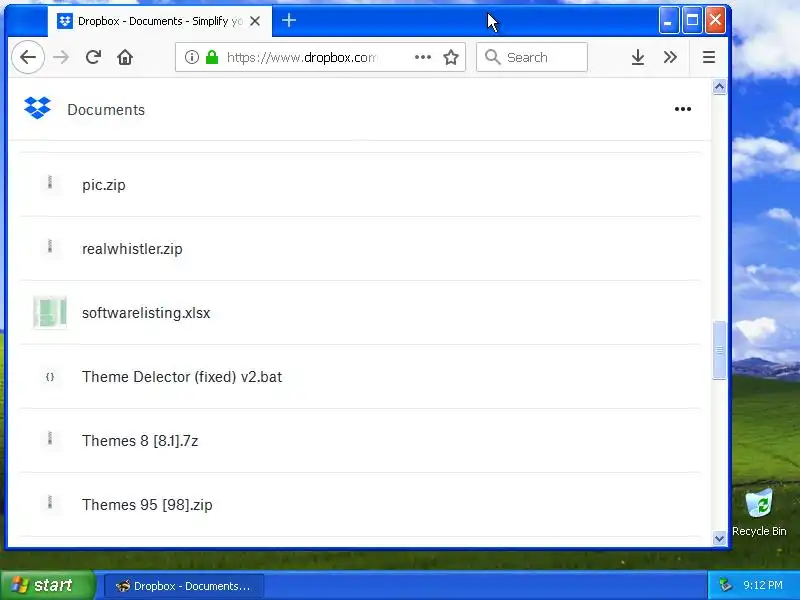The image size is (800, 600).
Task: Click the page scrollbar up arrow
Action: [719, 87]
